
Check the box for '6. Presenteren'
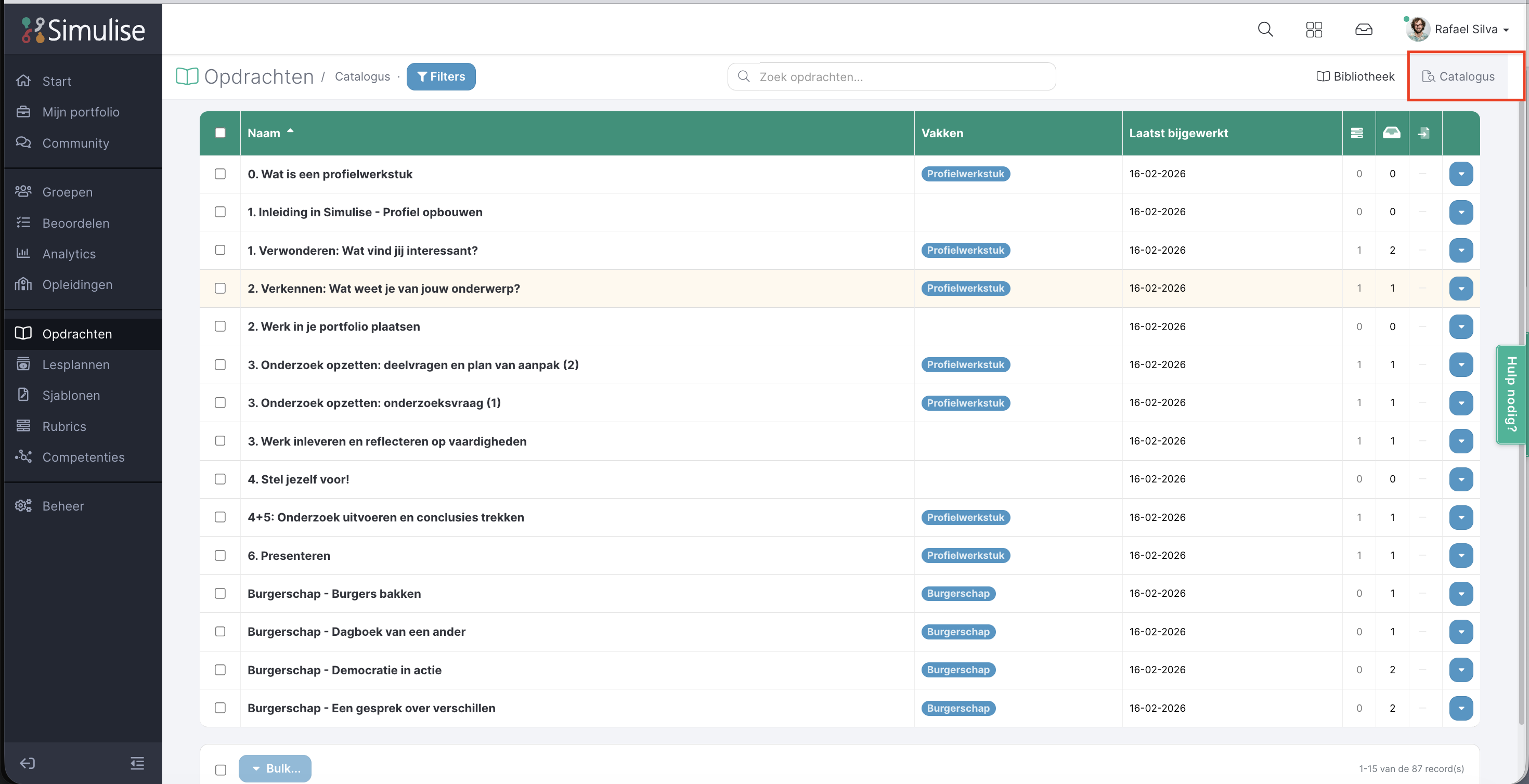(x=220, y=555)
